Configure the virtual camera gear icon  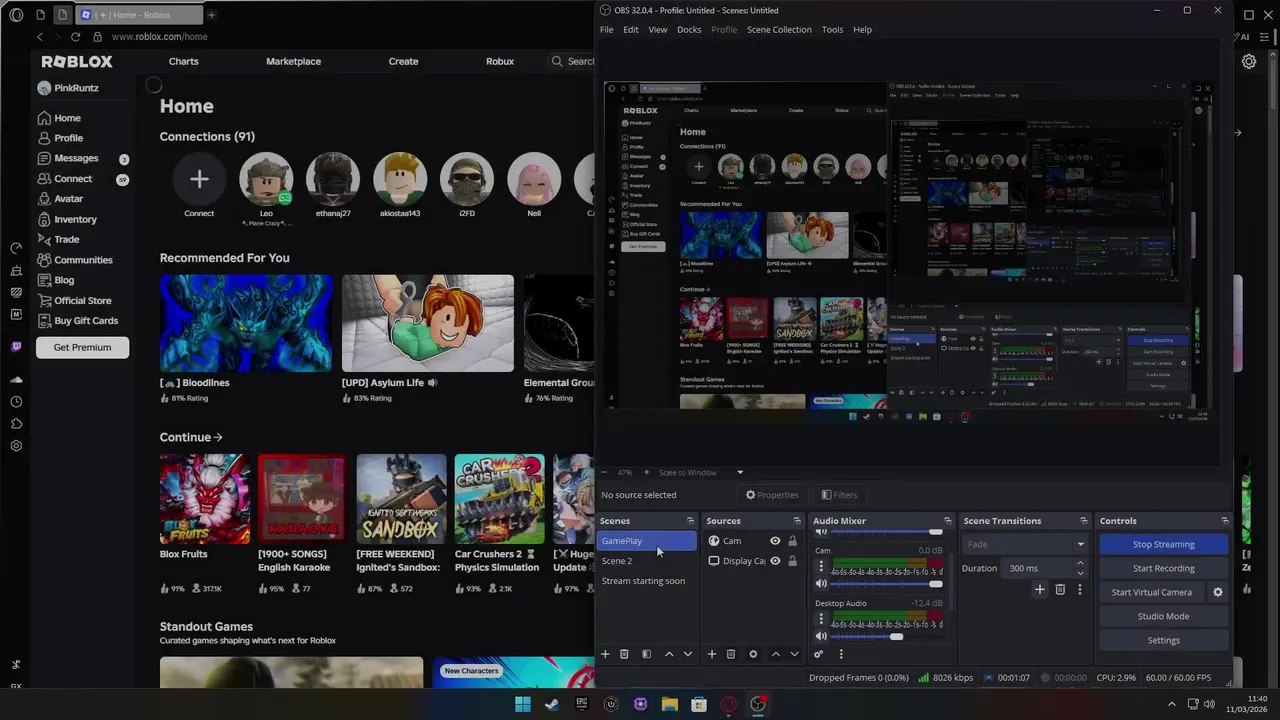pyautogui.click(x=1218, y=592)
